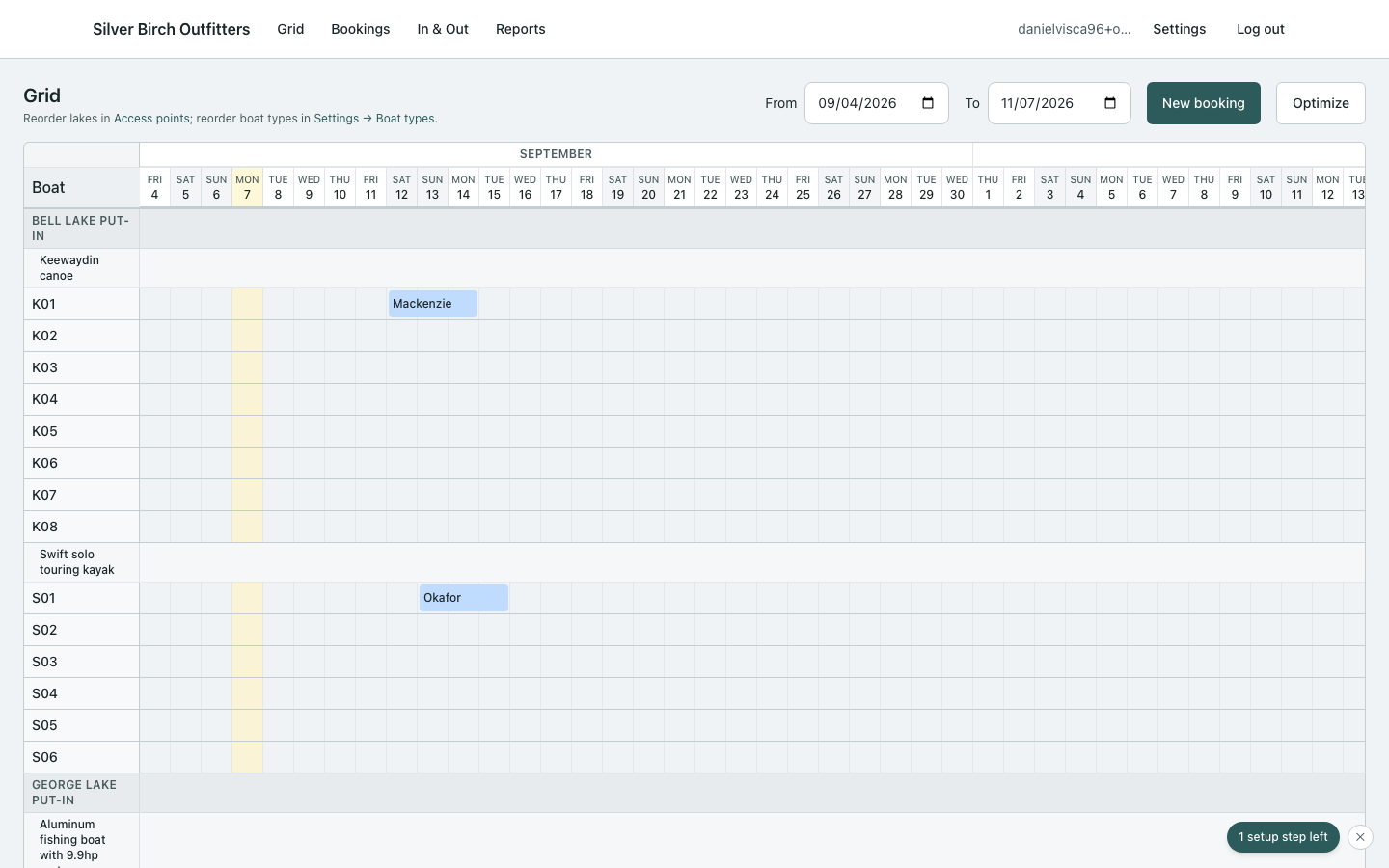Open the Reports page

(521, 29)
